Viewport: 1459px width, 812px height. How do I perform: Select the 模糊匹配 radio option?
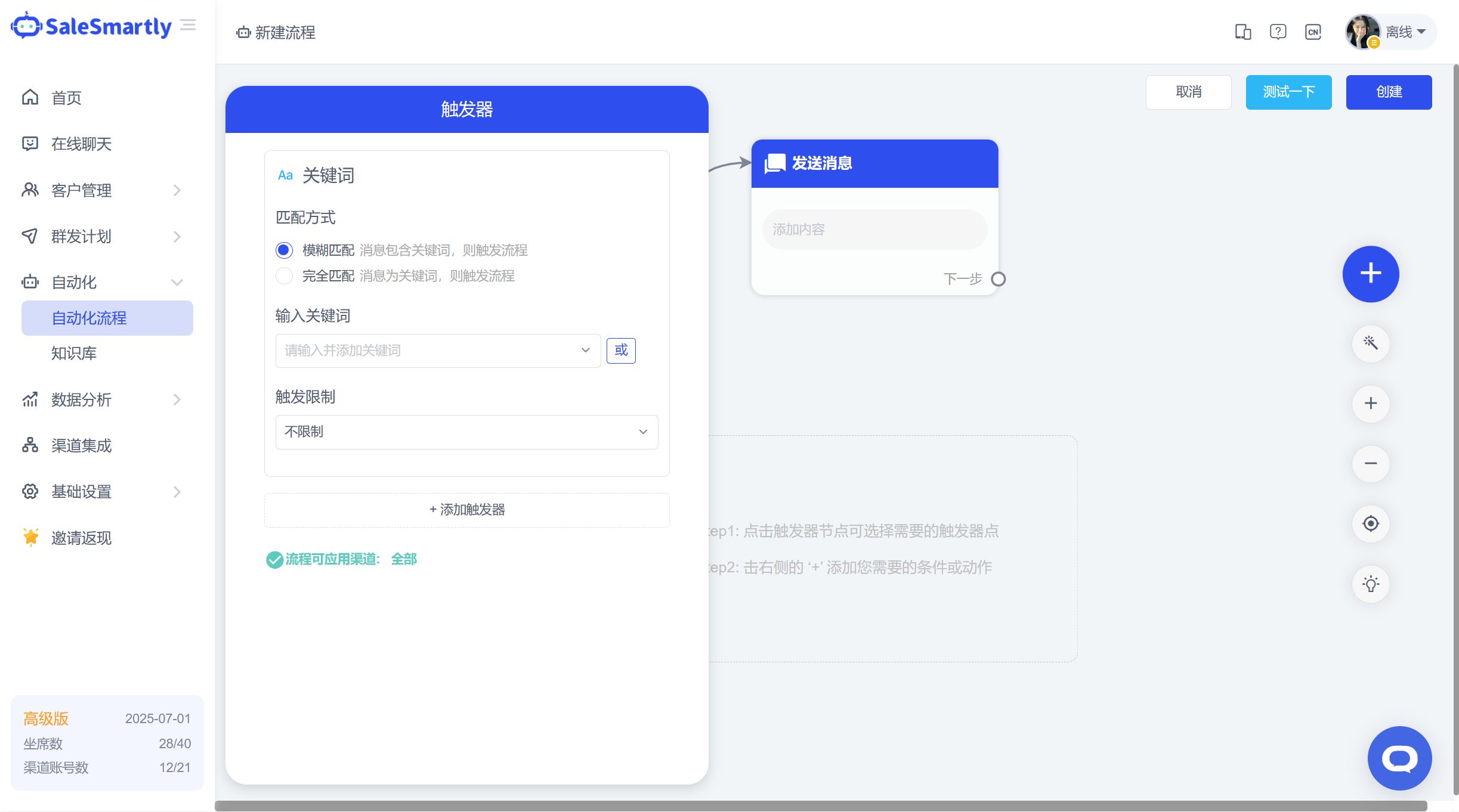284,250
